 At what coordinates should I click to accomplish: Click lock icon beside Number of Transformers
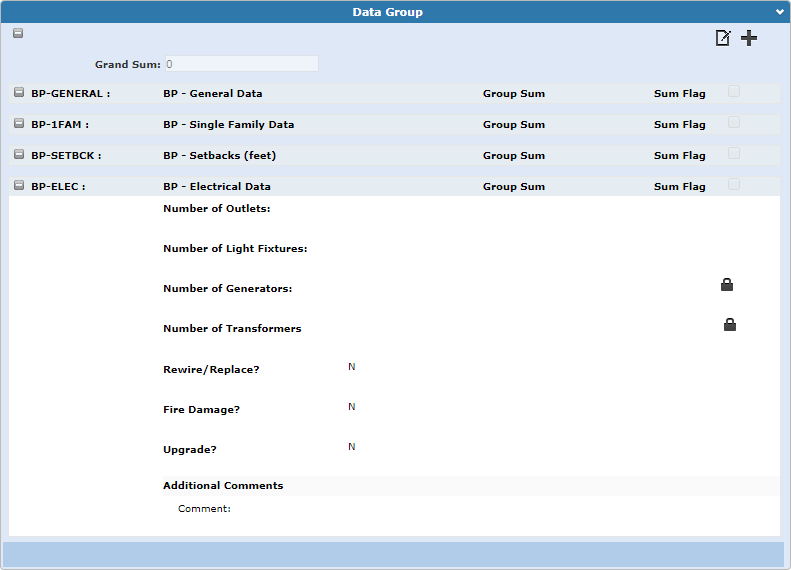click(x=730, y=325)
